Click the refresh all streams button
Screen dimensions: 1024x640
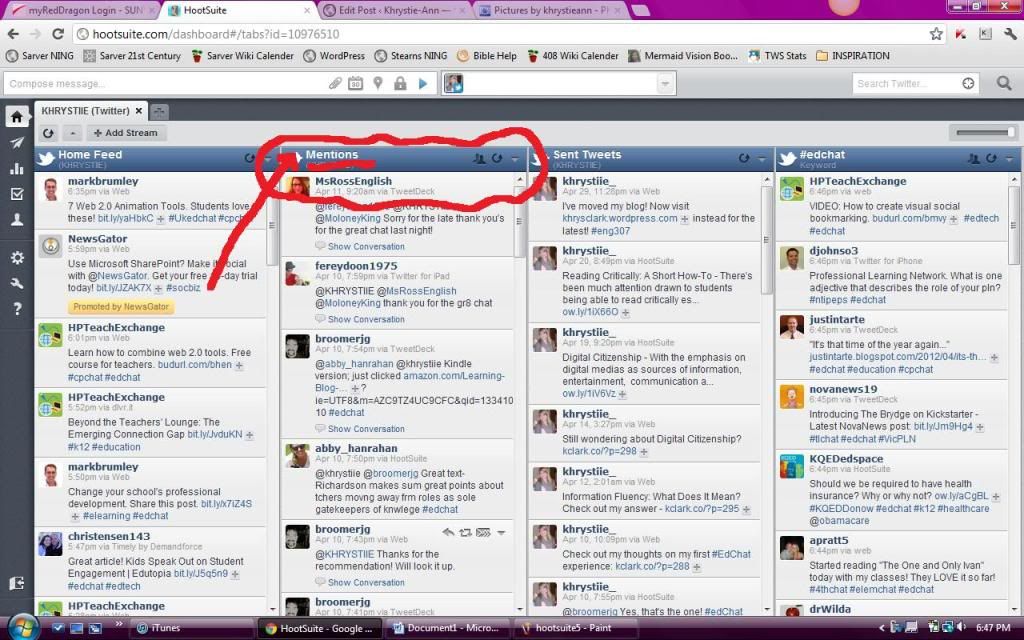click(48, 133)
